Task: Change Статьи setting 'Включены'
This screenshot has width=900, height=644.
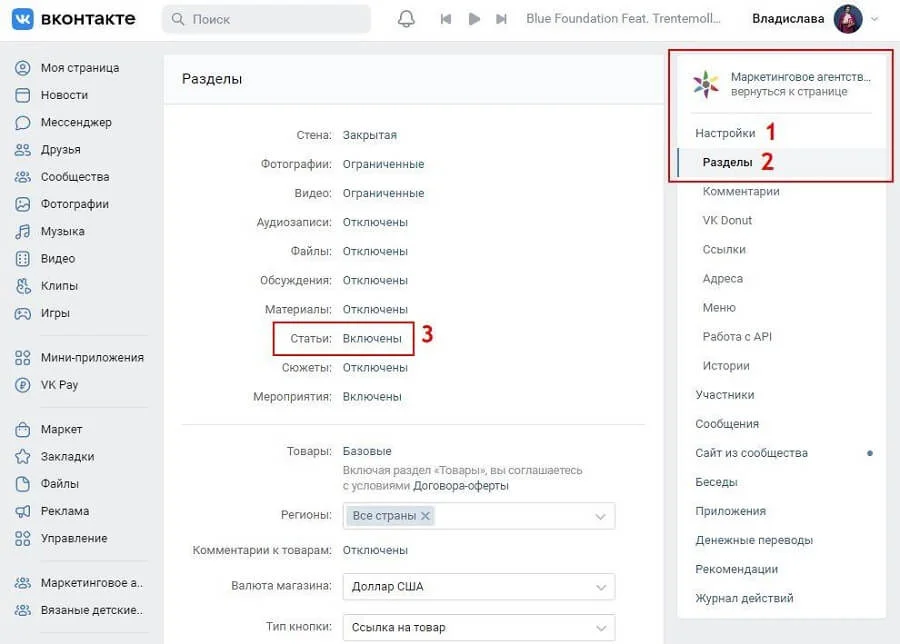Action: [372, 339]
